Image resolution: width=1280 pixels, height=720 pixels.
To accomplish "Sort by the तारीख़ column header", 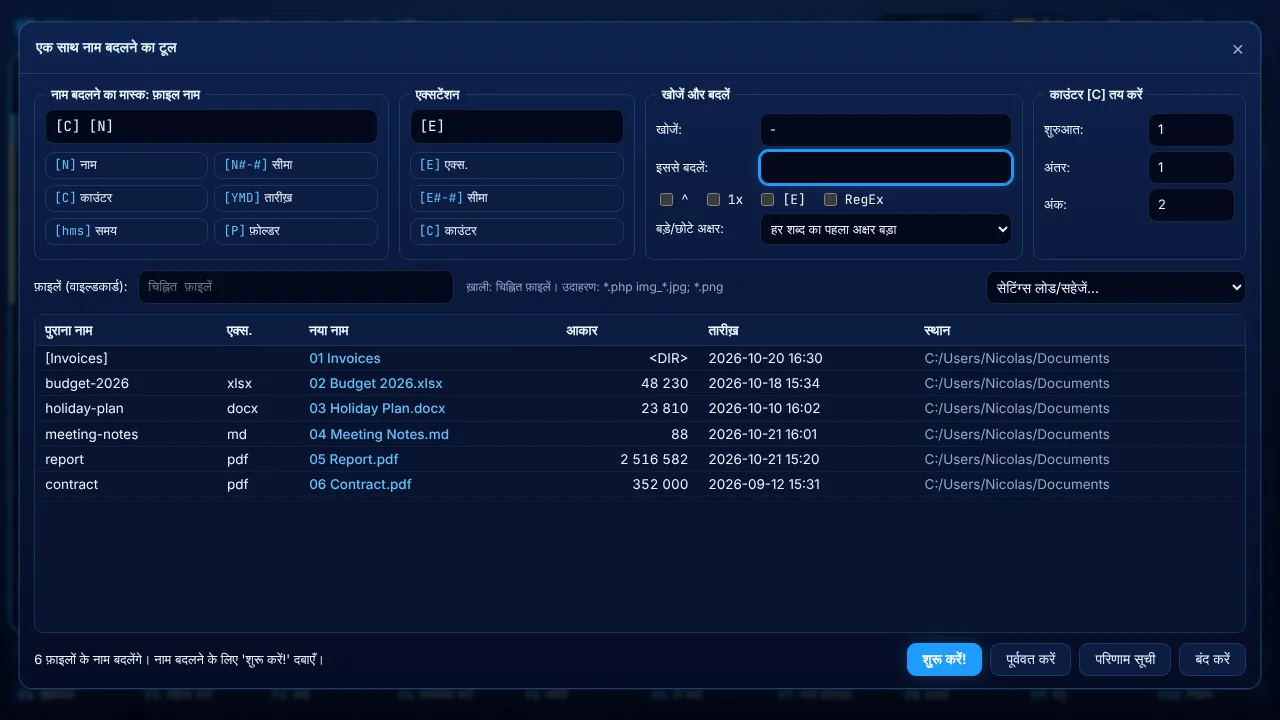I will tap(723, 331).
